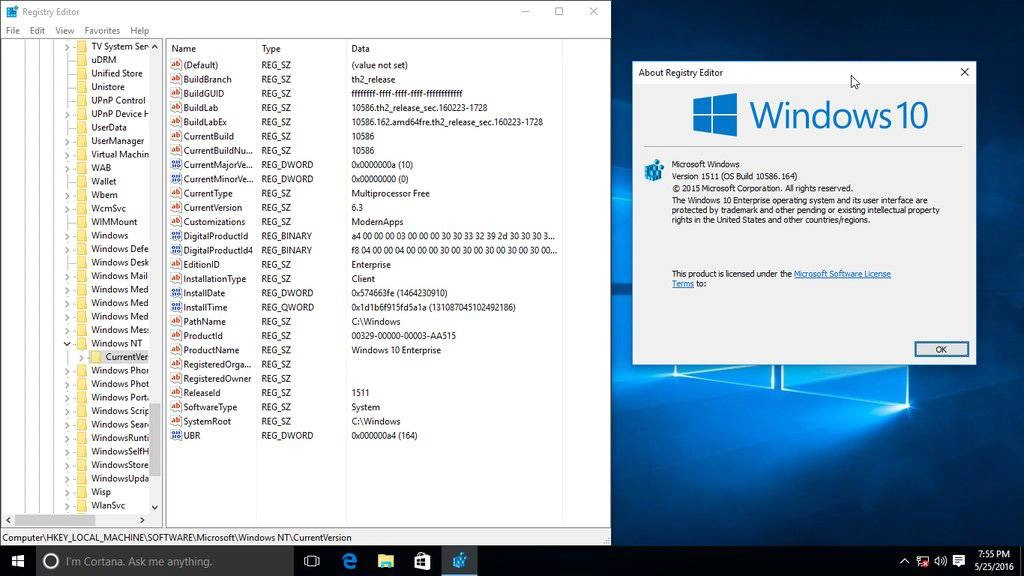Select the InstallationType value row

click(x=363, y=279)
